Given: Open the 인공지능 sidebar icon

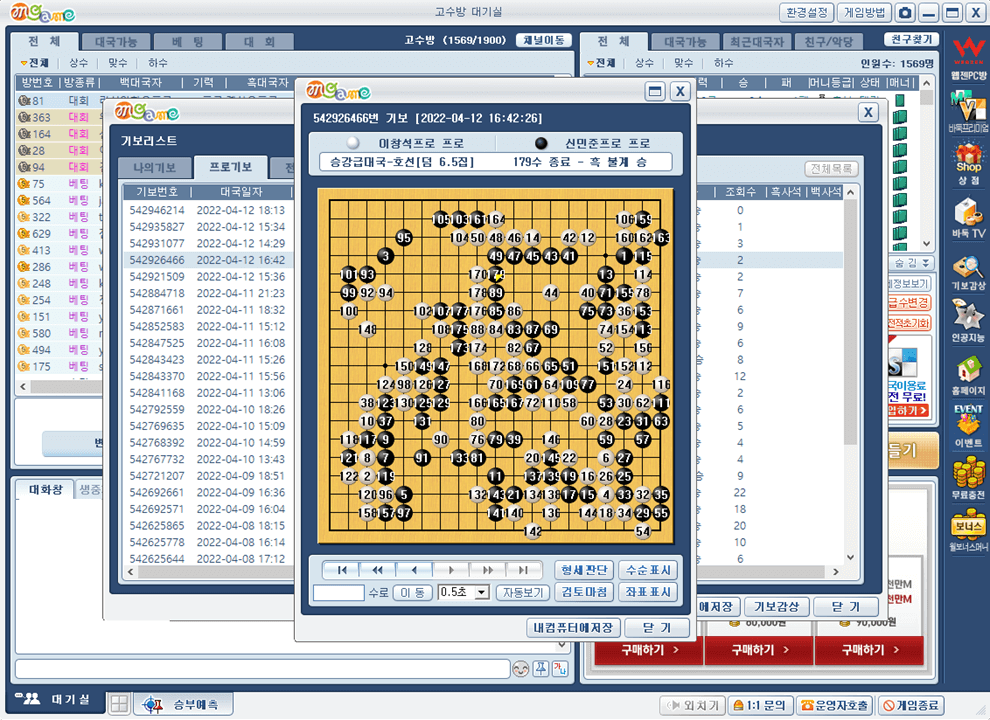Looking at the screenshot, I should point(969,321).
